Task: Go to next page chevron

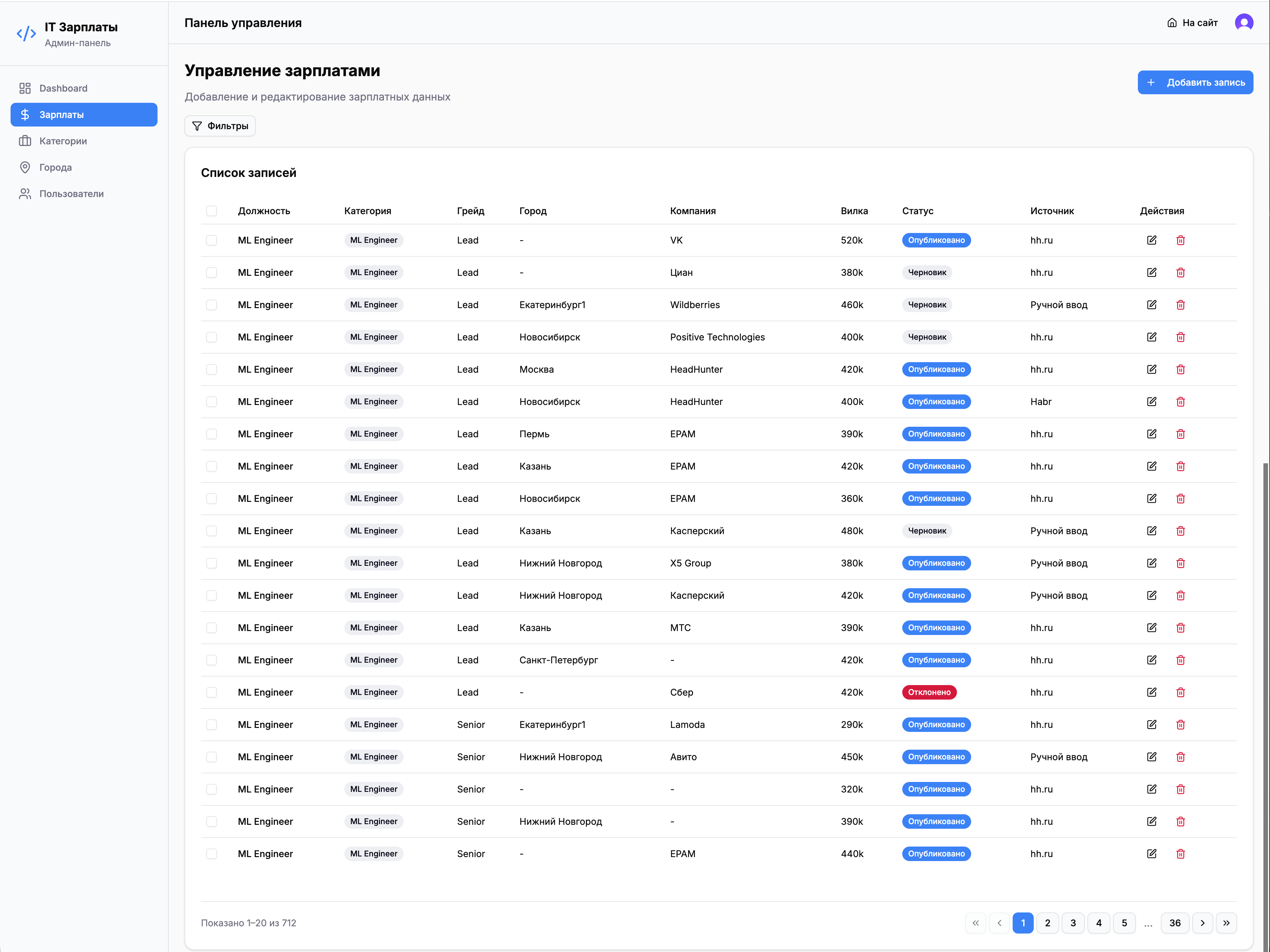Action: pos(1202,923)
